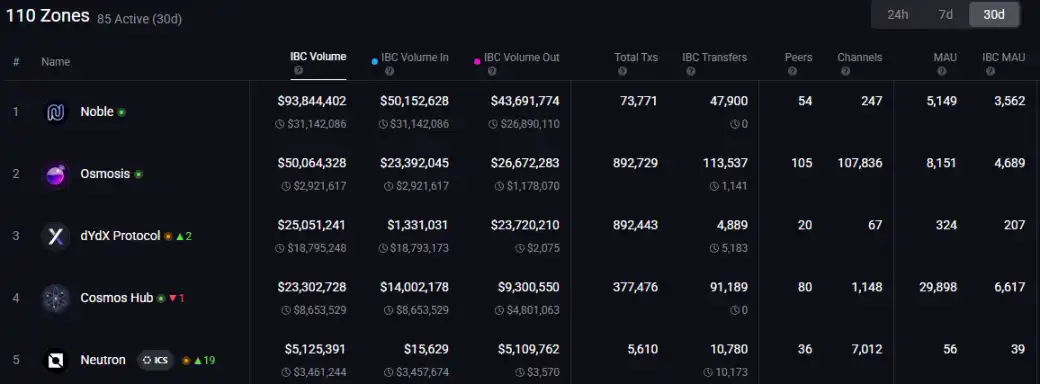Screen dimensions: 1040x384
Task: Select Noble total txs value 73,771
Action: point(639,101)
